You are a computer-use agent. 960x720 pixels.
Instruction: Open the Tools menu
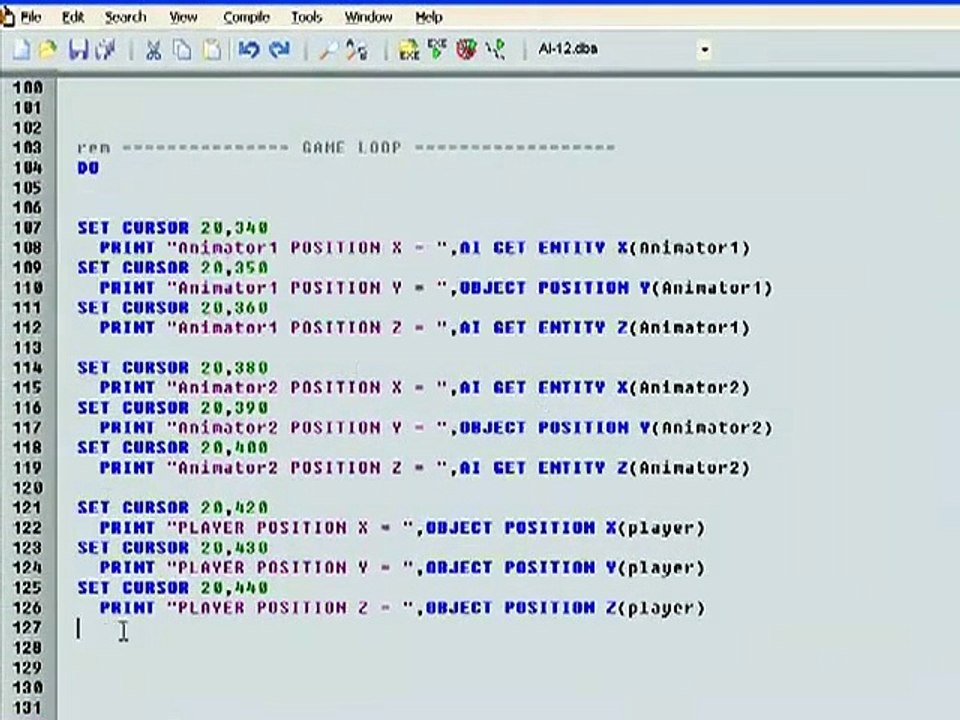[307, 17]
